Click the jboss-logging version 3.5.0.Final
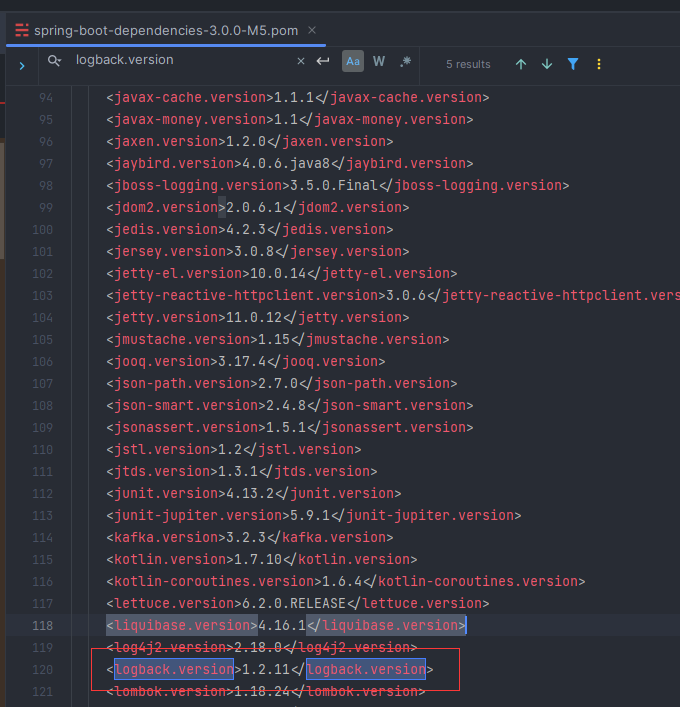The width and height of the screenshot is (680, 707). (x=334, y=185)
